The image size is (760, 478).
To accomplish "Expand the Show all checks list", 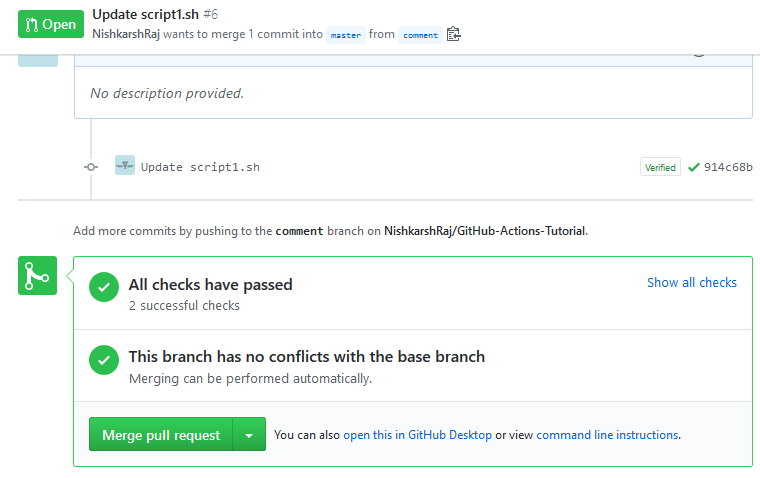I will [x=692, y=283].
